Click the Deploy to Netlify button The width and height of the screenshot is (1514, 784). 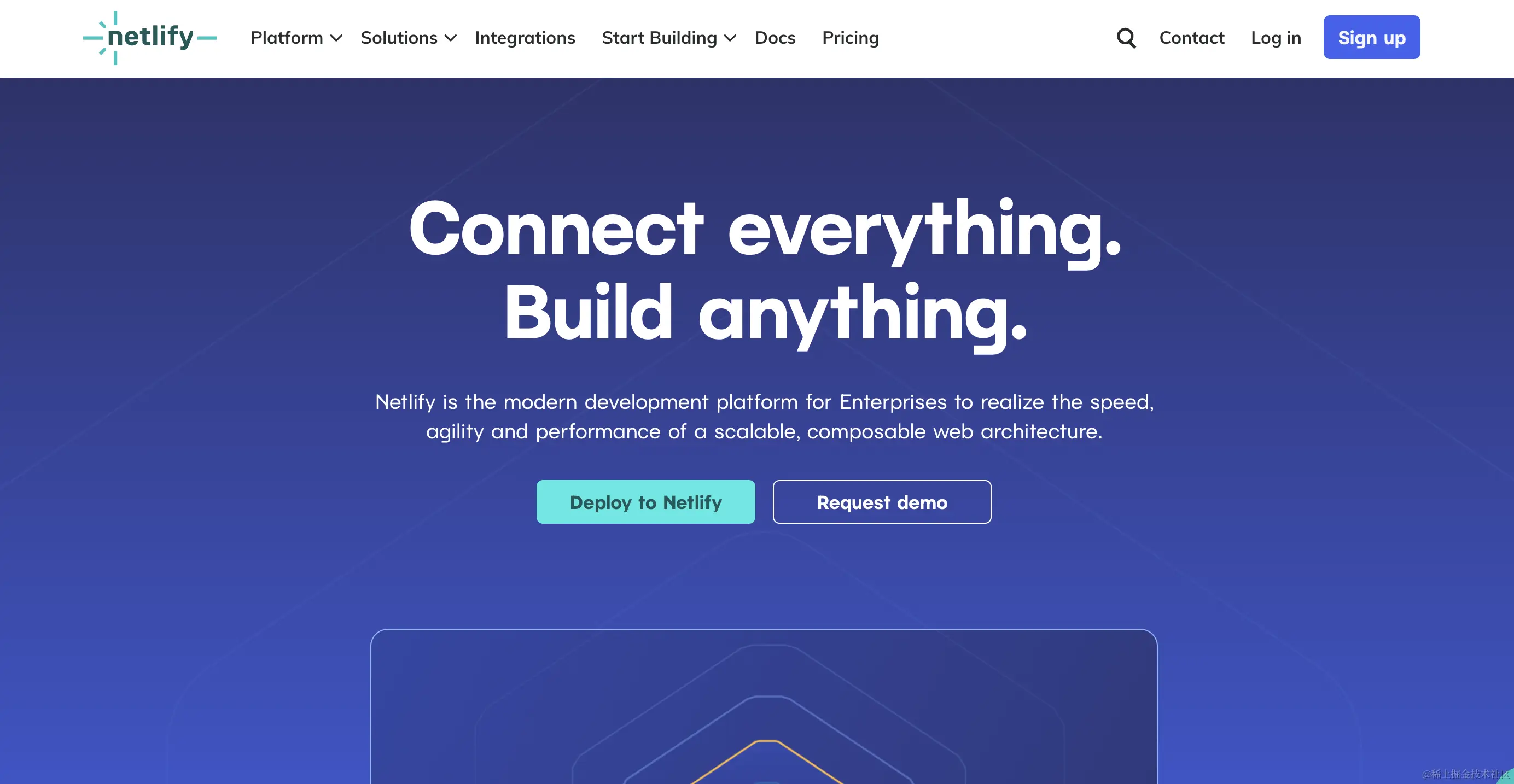(645, 502)
